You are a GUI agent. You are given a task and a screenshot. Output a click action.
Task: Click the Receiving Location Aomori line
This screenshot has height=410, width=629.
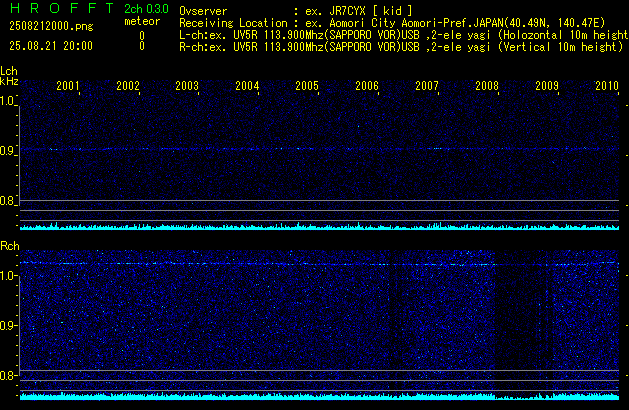tap(392, 23)
